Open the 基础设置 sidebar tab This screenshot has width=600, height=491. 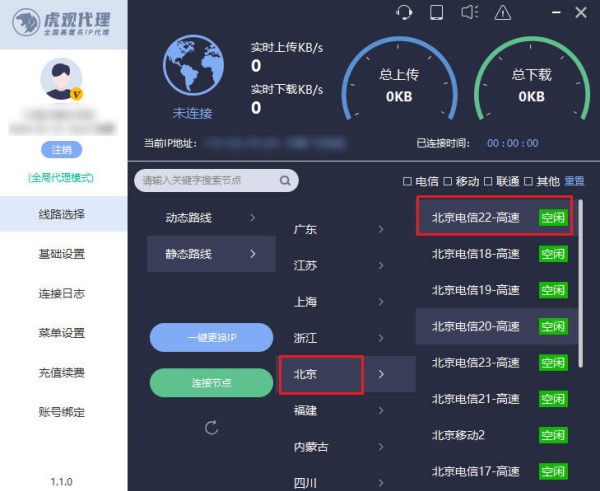tap(64, 254)
